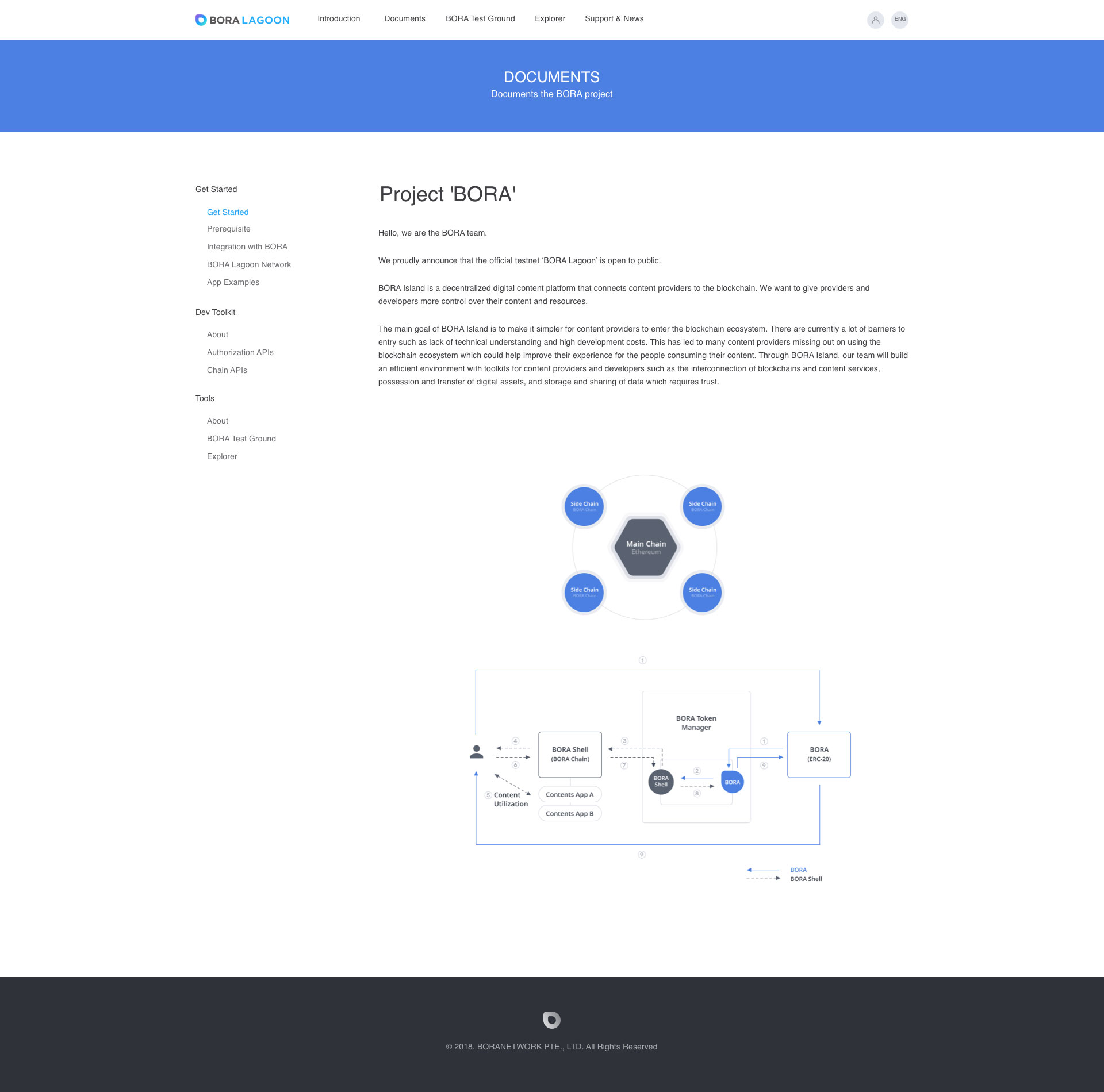Select Prerequisite in the sidebar
The width and height of the screenshot is (1104, 1092).
tap(228, 229)
